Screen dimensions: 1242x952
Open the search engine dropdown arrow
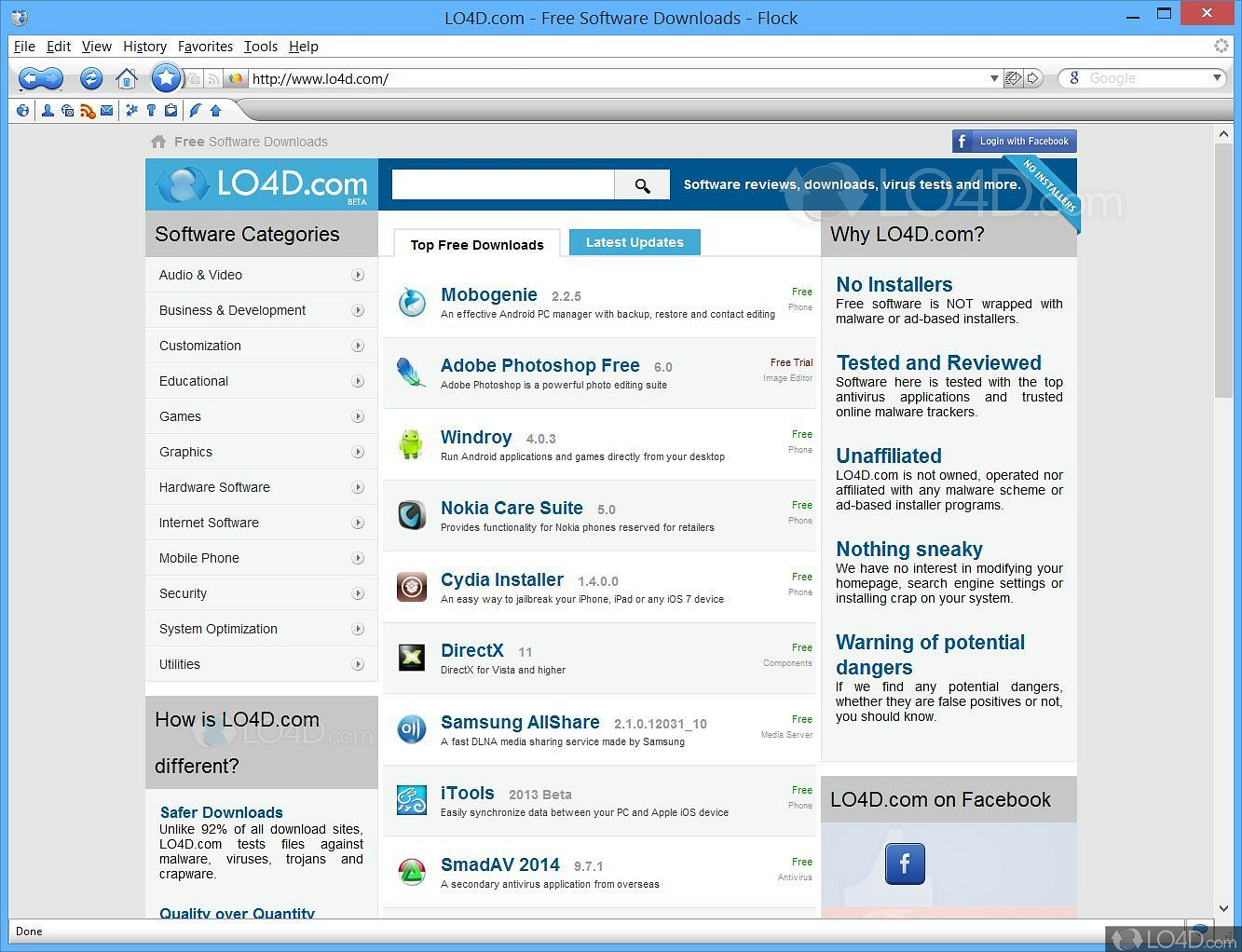click(x=1217, y=78)
